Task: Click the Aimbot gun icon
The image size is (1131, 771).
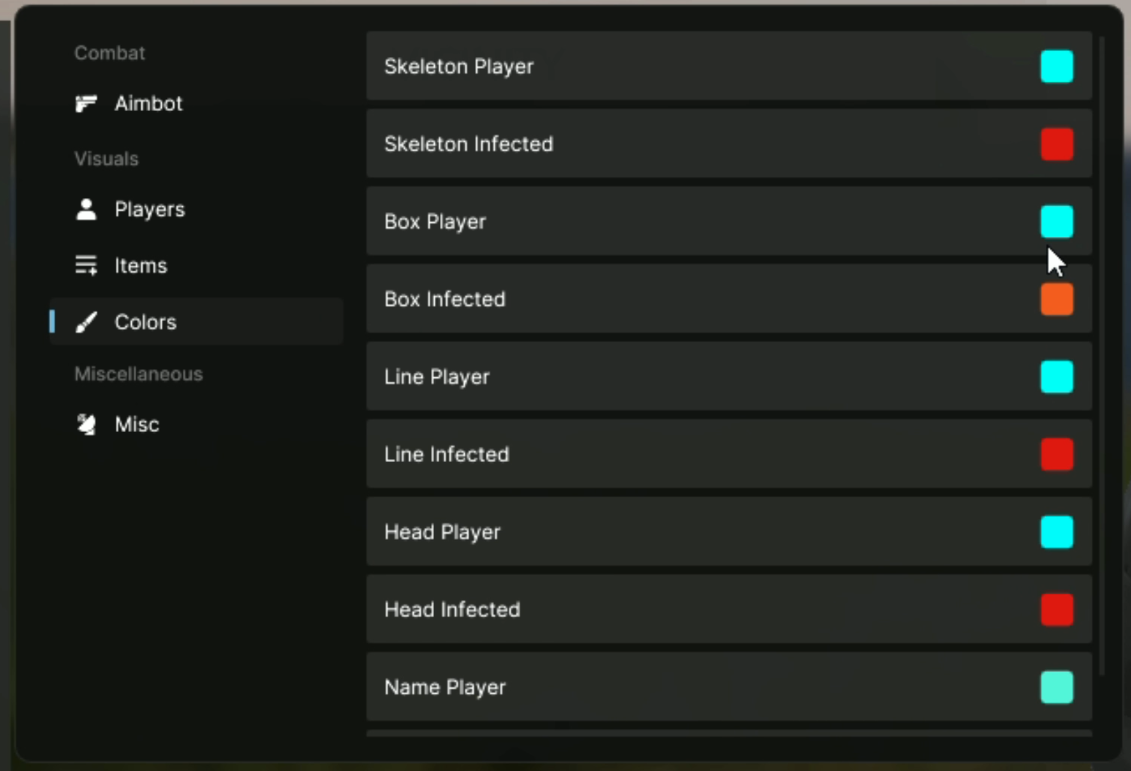Action: click(86, 104)
